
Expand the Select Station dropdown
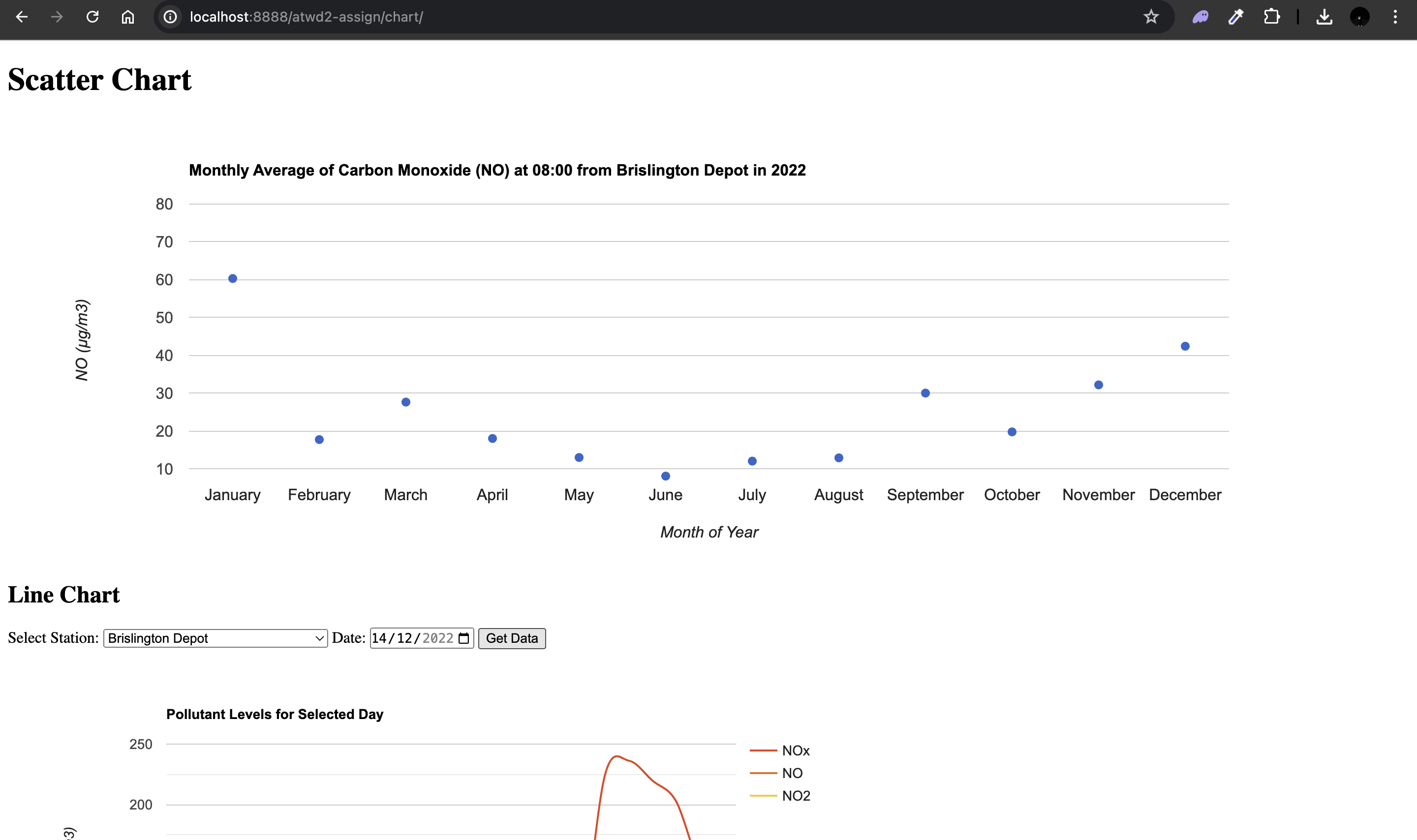[215, 638]
